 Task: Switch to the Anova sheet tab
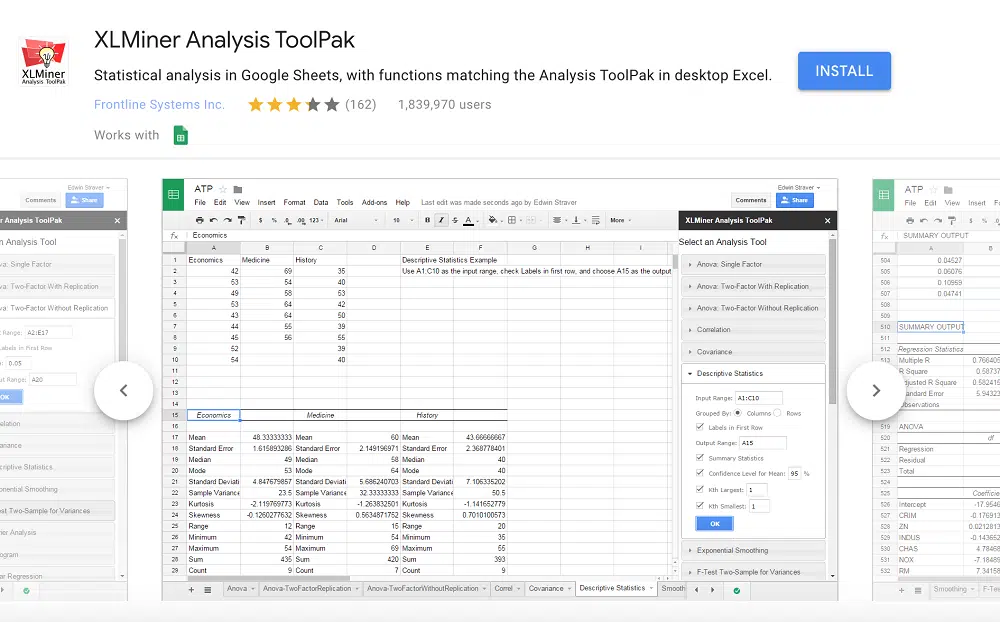point(240,589)
